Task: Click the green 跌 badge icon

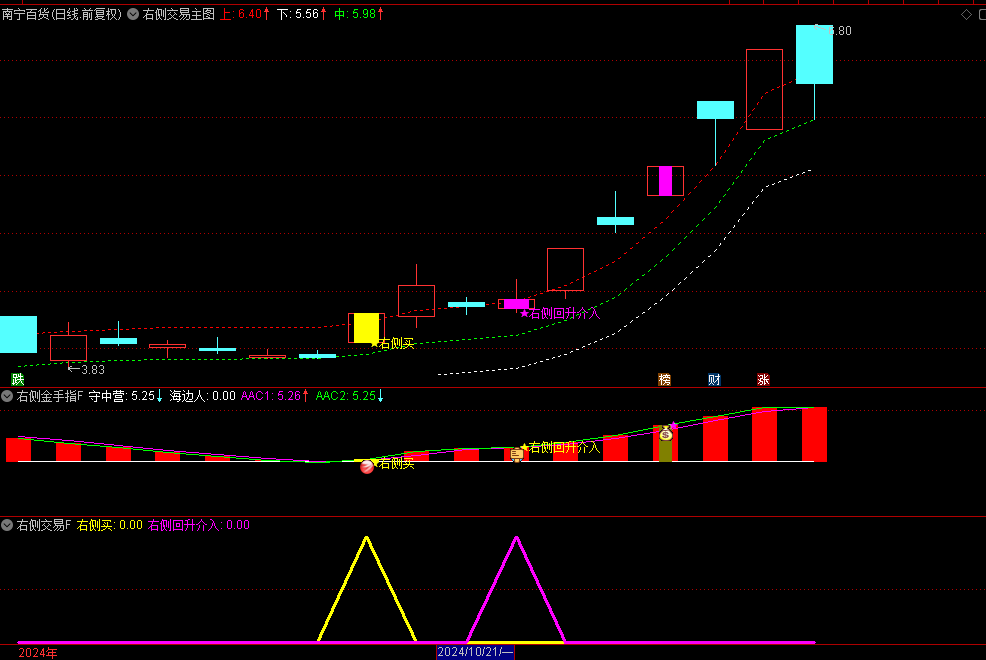Action: point(18,379)
